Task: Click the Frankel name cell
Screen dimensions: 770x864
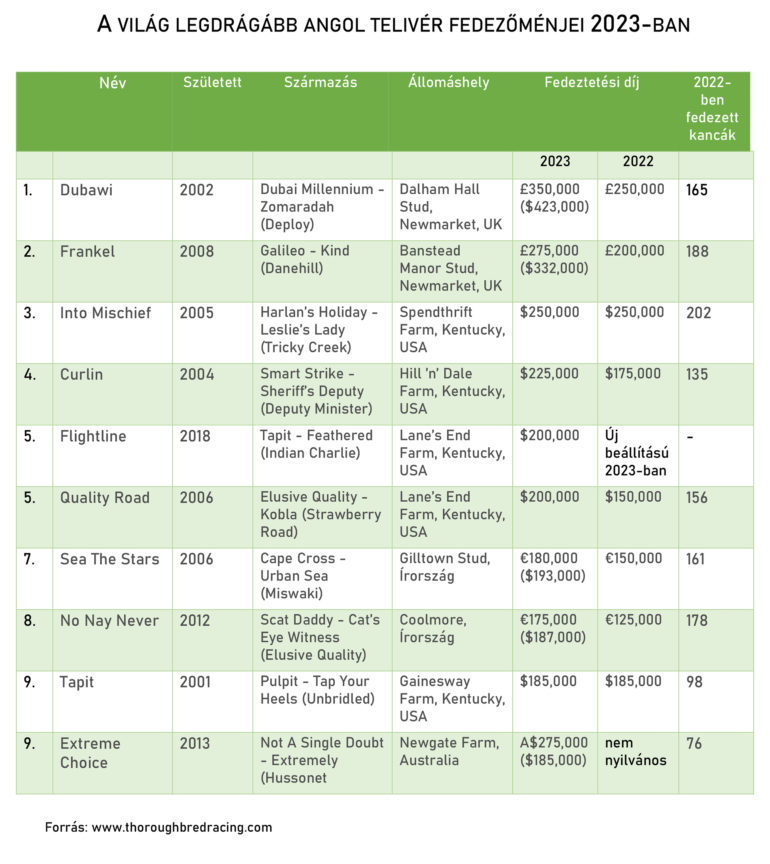Action: (x=87, y=251)
